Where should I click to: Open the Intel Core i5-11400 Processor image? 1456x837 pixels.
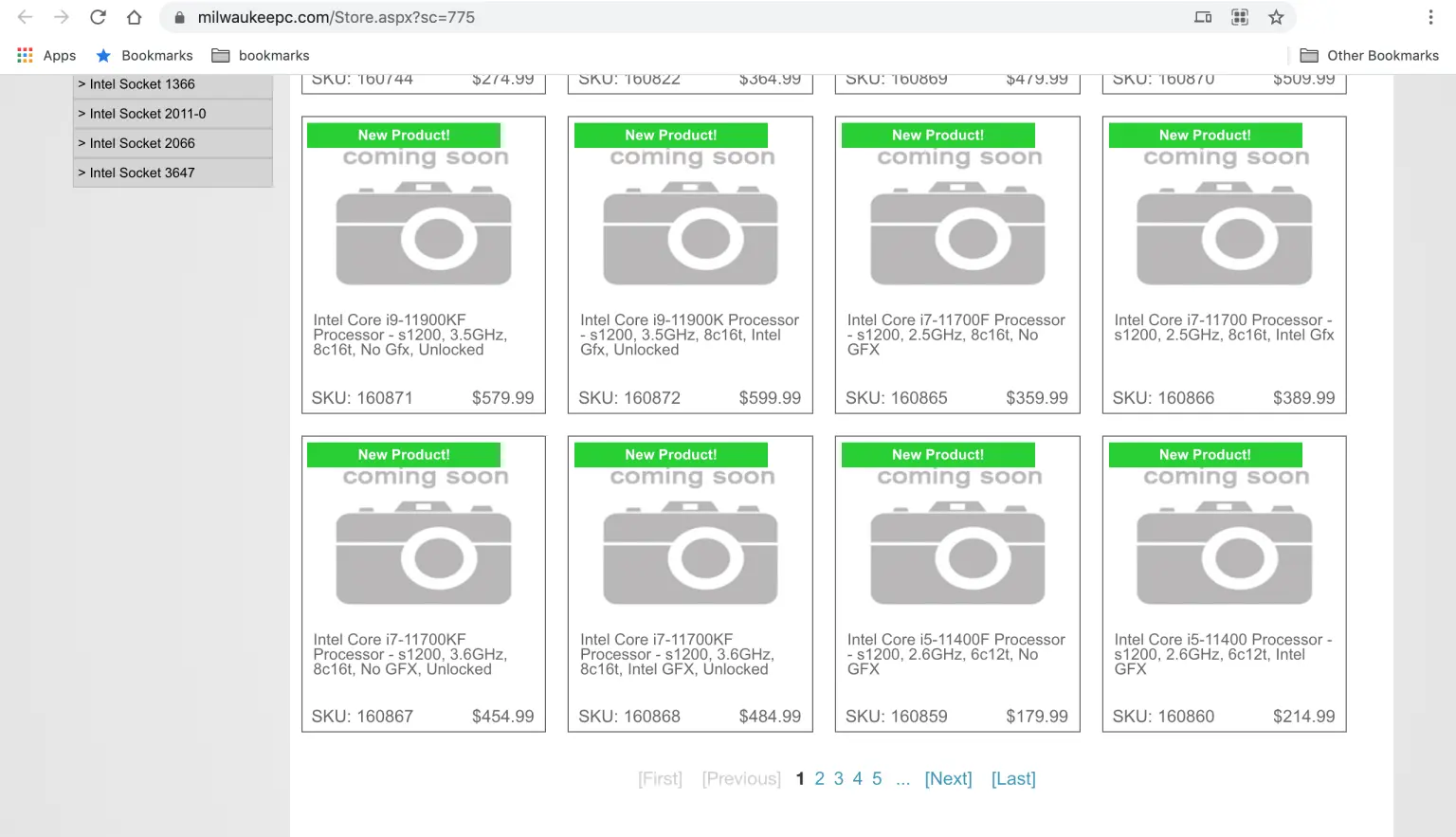[1225, 537]
